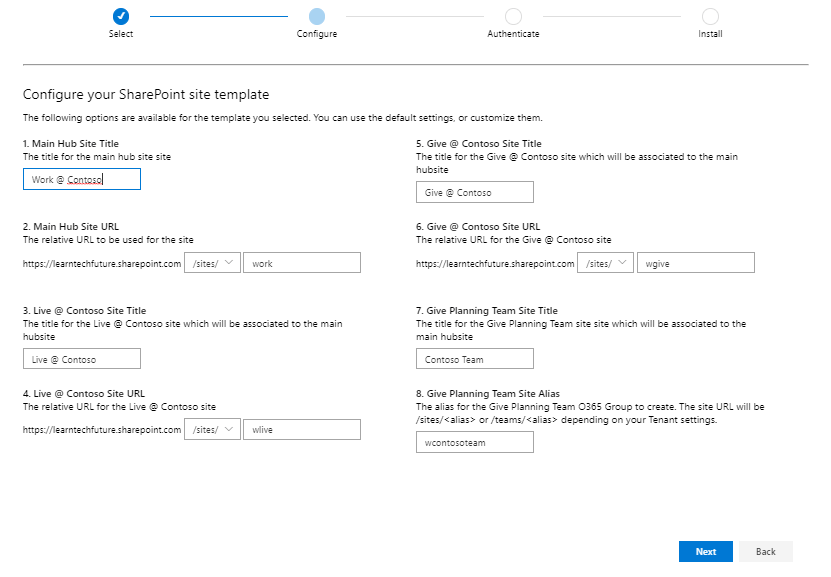Open the Main Hub Site URL path dropdown
The height and width of the screenshot is (577, 831).
[212, 263]
